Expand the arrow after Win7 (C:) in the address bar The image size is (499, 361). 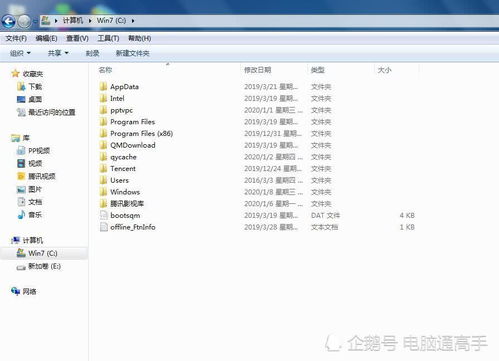pyautogui.click(x=133, y=21)
